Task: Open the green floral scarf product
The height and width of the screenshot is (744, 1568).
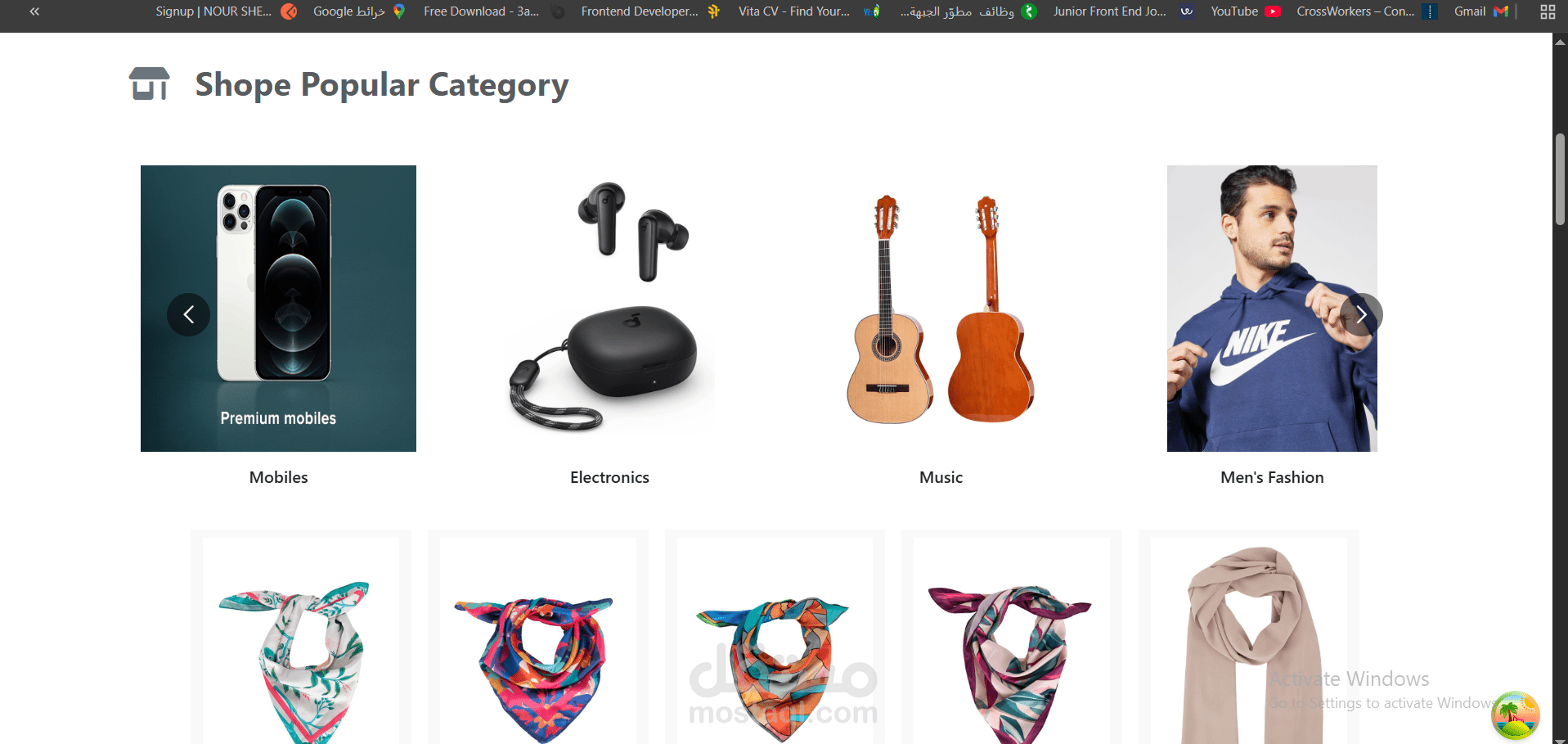Action: [301, 640]
